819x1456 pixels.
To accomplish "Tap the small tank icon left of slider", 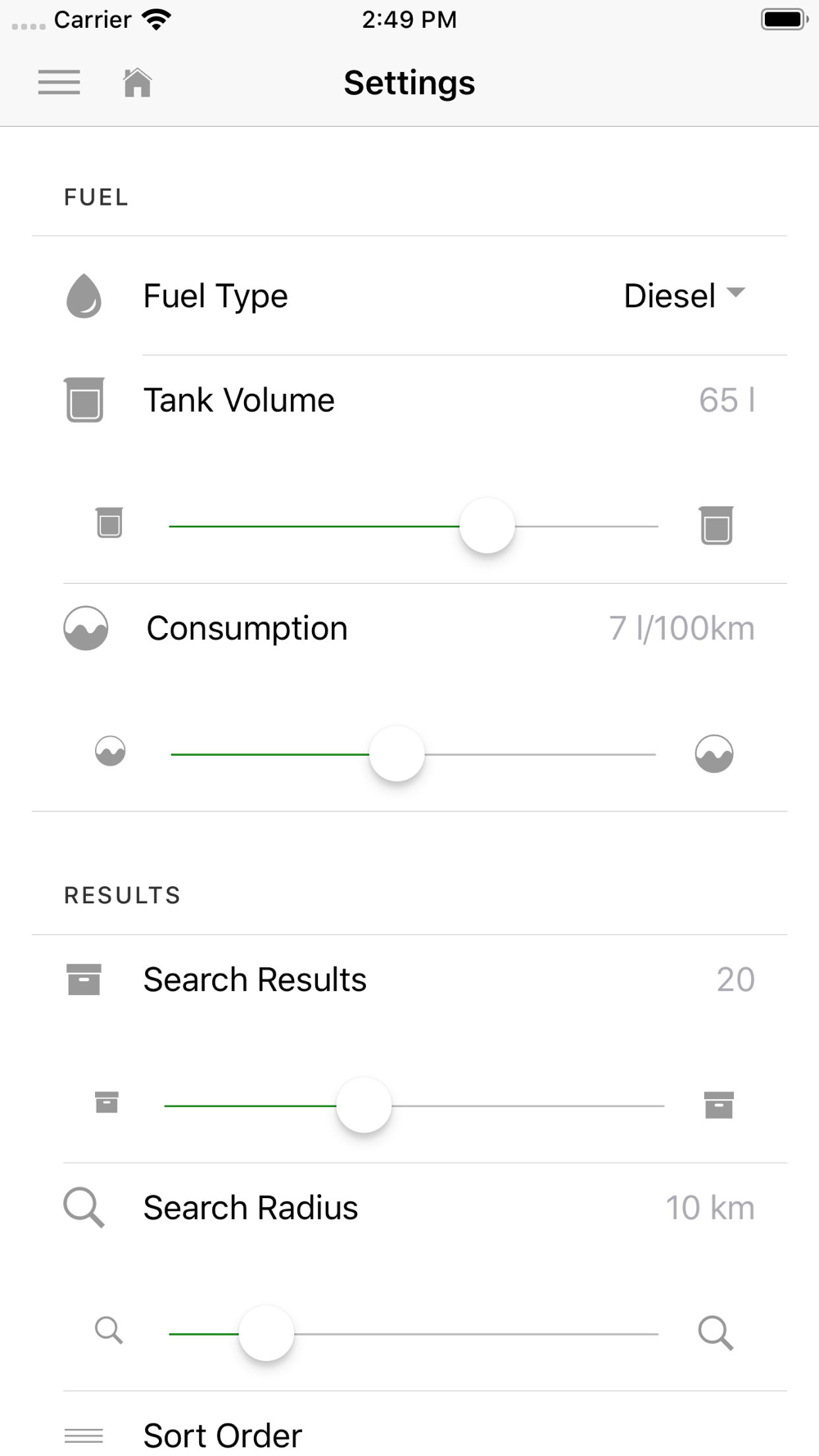I will point(109,522).
